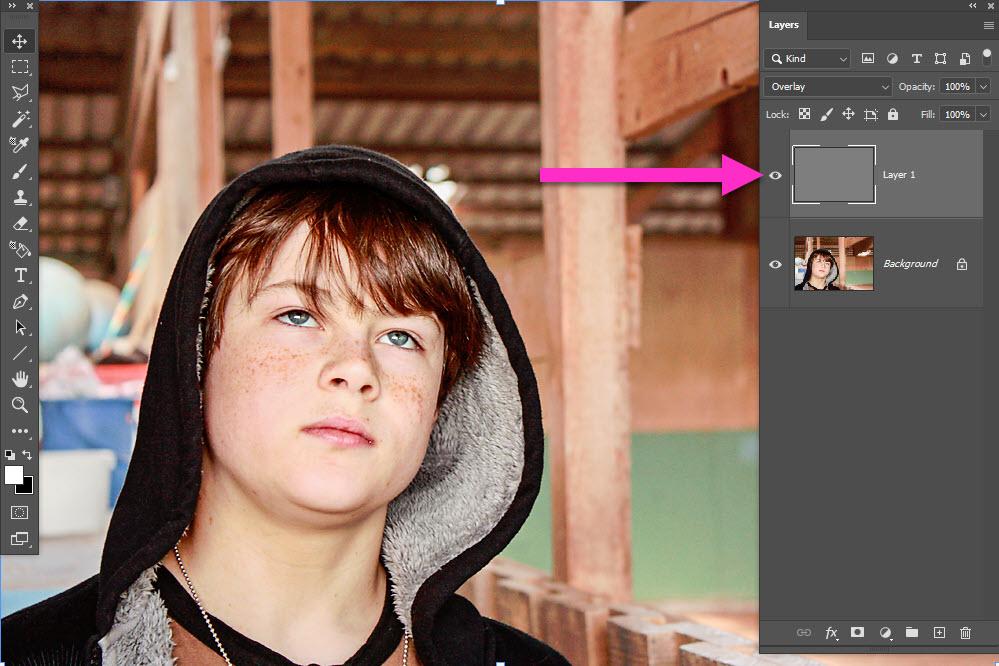This screenshot has width=999, height=666.
Task: Open the Edit Toolbar three-dots menu
Action: (x=19, y=431)
